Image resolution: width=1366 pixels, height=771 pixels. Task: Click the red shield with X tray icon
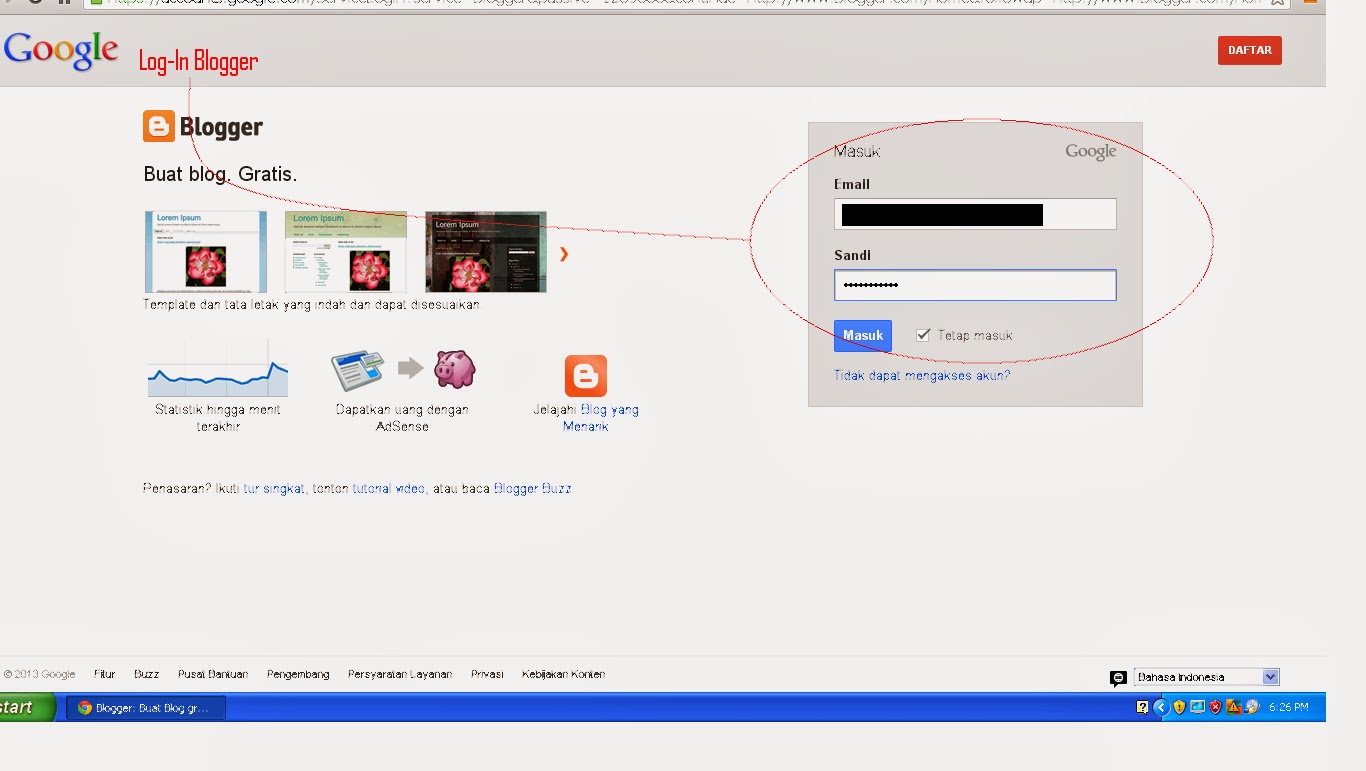tap(1216, 707)
